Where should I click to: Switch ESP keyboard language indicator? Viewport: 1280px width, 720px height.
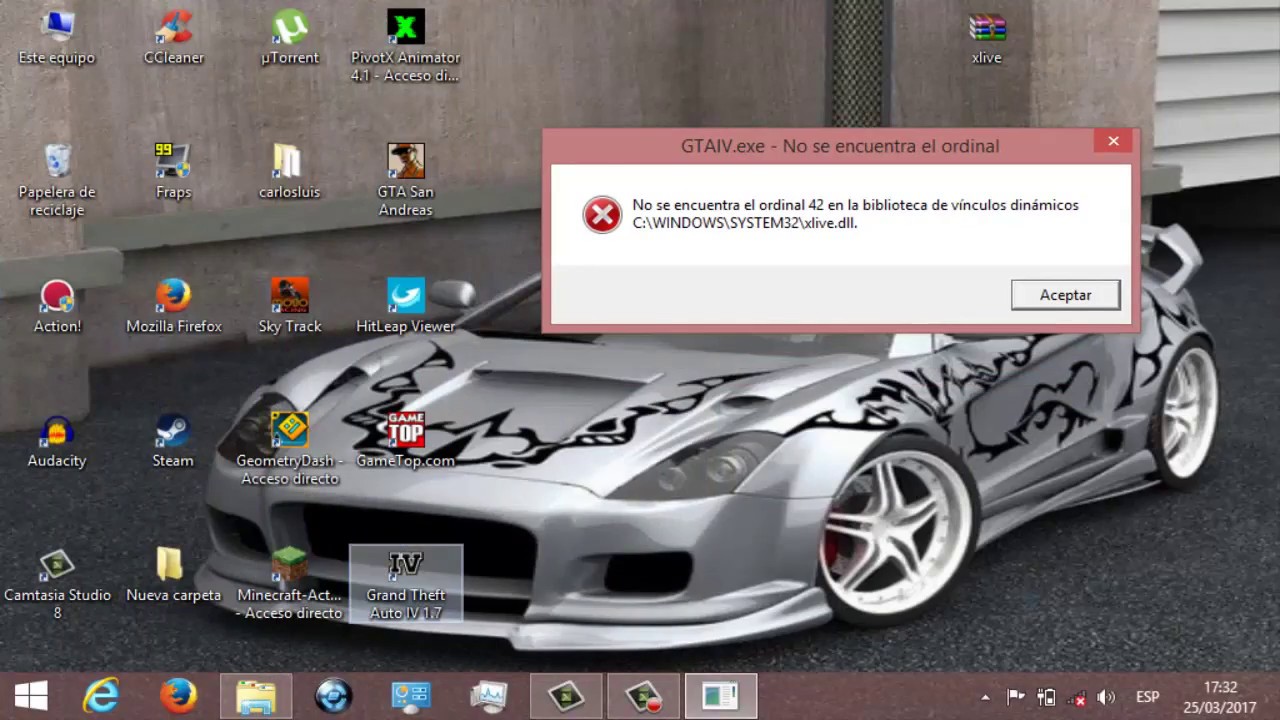pyautogui.click(x=1148, y=697)
